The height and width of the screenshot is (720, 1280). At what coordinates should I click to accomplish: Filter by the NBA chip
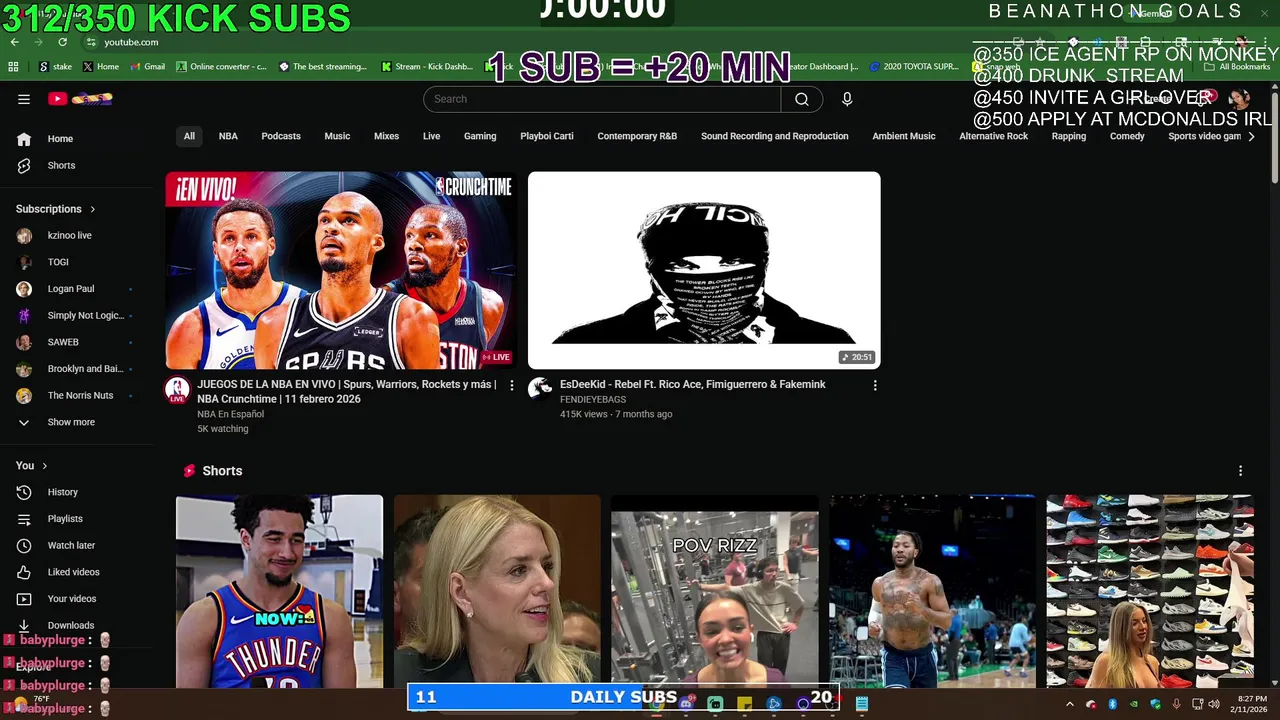(x=228, y=136)
